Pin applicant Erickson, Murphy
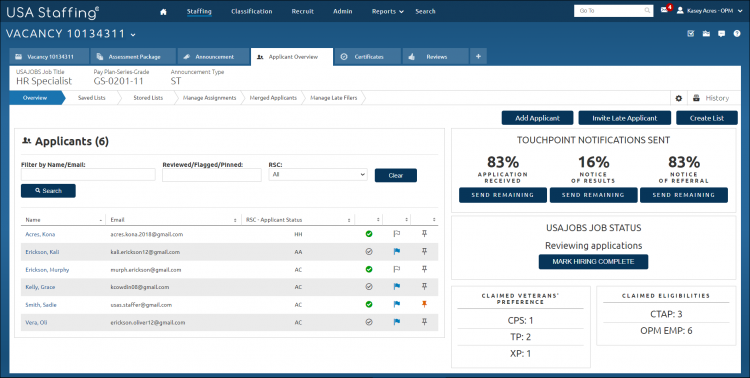This screenshot has width=750, height=378. tap(424, 269)
